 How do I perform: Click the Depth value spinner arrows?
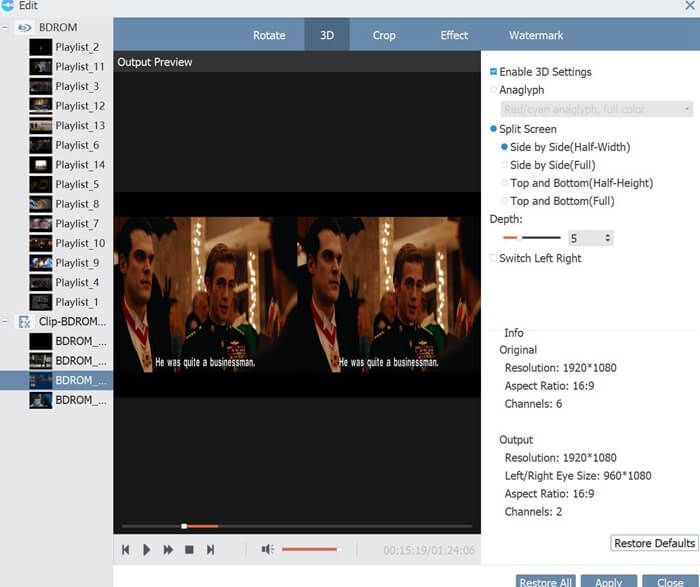coord(608,238)
